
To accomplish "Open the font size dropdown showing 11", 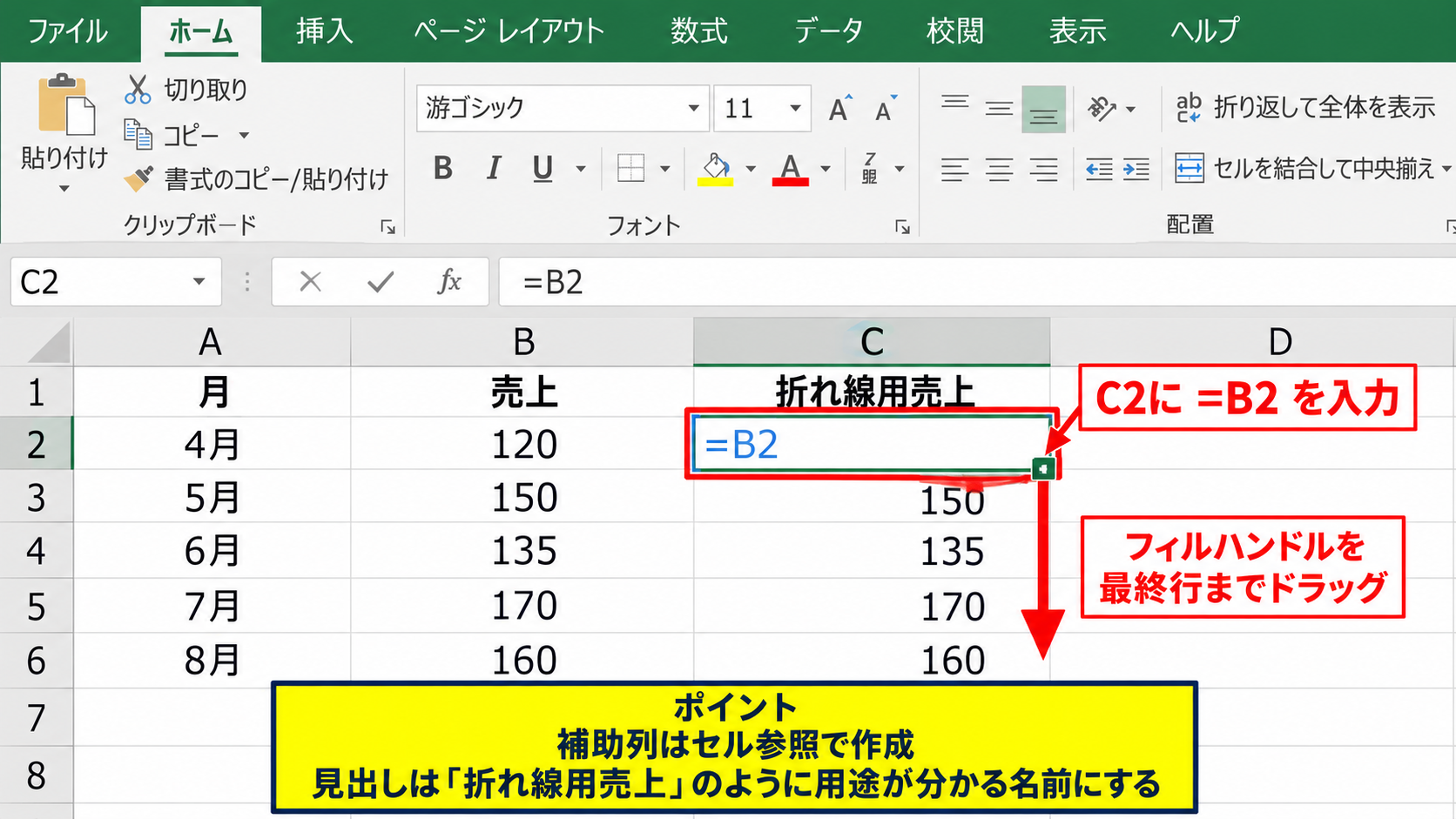I will (x=795, y=108).
